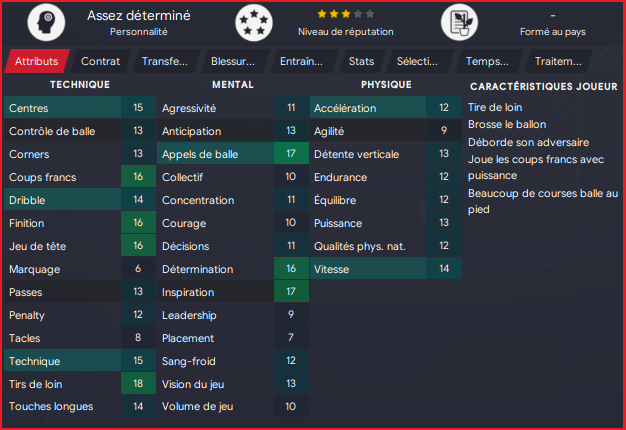Click the 'Tire de loin' player trait
The width and height of the screenshot is (626, 430).
tap(494, 107)
